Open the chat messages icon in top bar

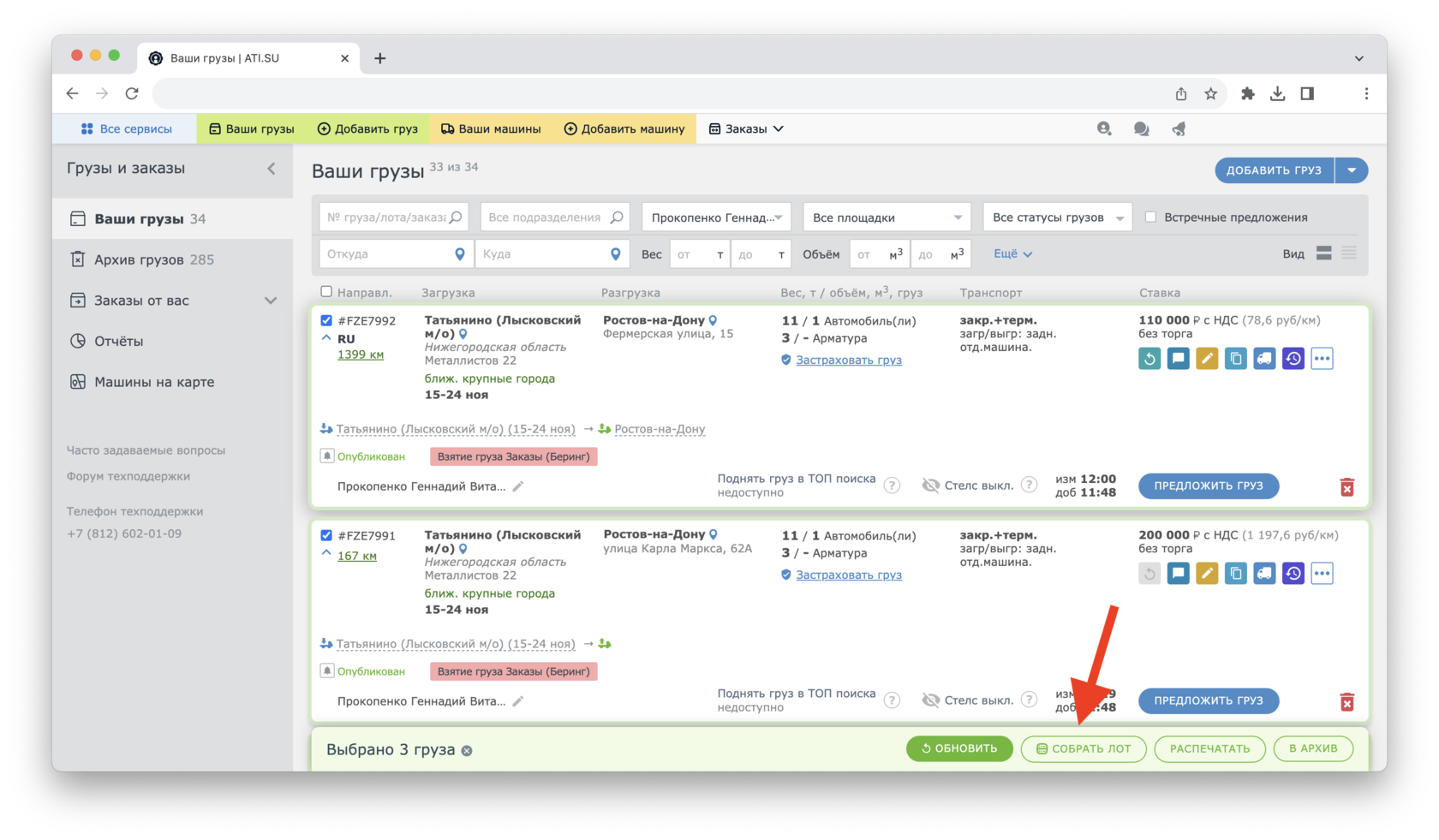(x=1142, y=128)
